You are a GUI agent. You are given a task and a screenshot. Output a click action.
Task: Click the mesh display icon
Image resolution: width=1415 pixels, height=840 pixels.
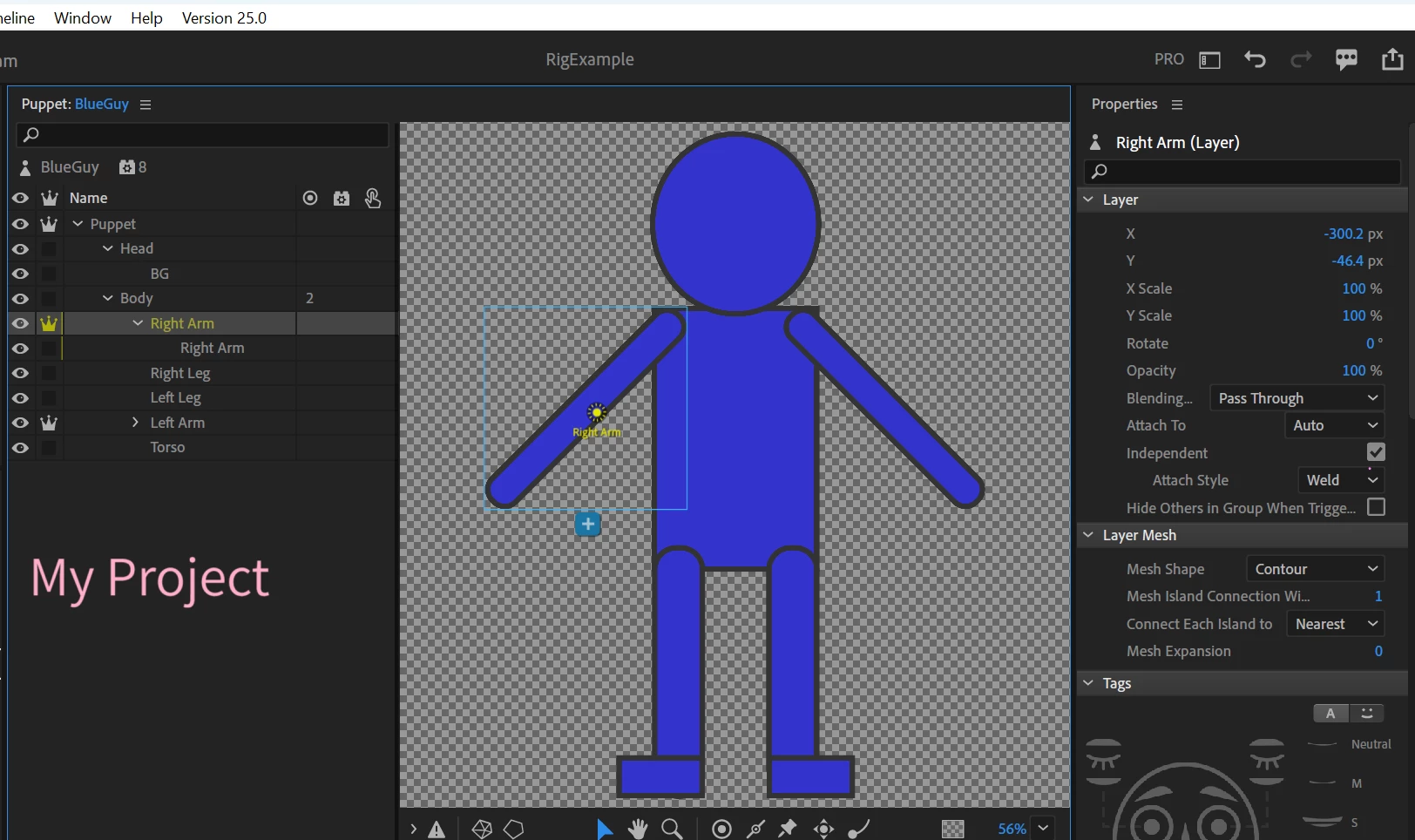482,829
